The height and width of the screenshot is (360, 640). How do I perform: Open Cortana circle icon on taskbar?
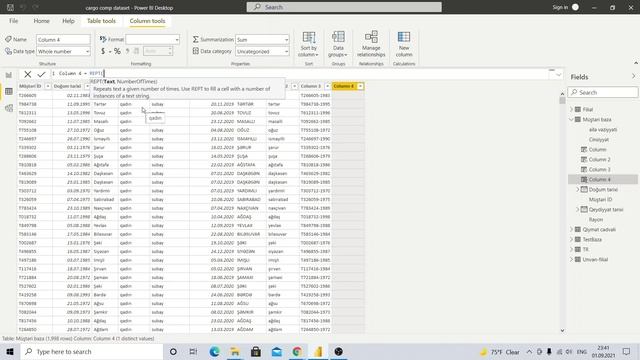click(x=173, y=351)
